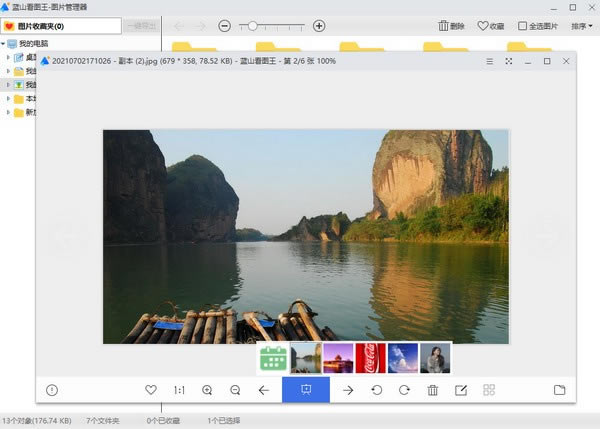This screenshot has height=429, width=600.
Task: Open the edit image pencil icon
Action: (461, 390)
